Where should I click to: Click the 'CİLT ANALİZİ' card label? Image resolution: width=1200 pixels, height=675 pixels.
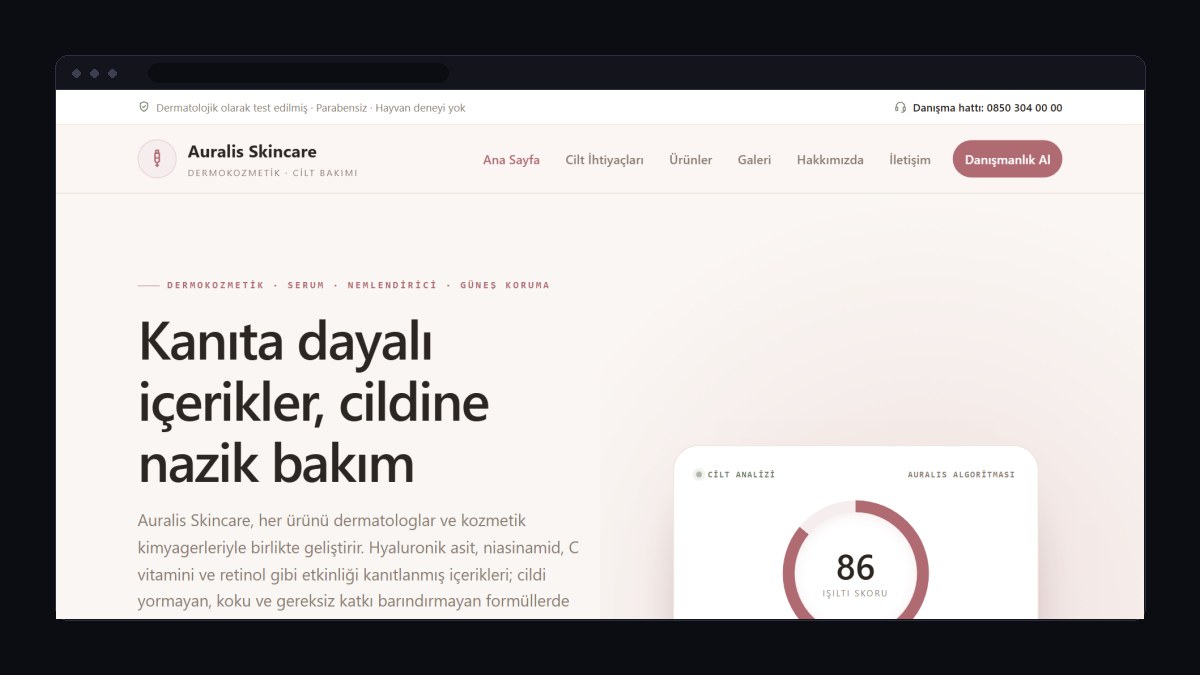point(741,474)
